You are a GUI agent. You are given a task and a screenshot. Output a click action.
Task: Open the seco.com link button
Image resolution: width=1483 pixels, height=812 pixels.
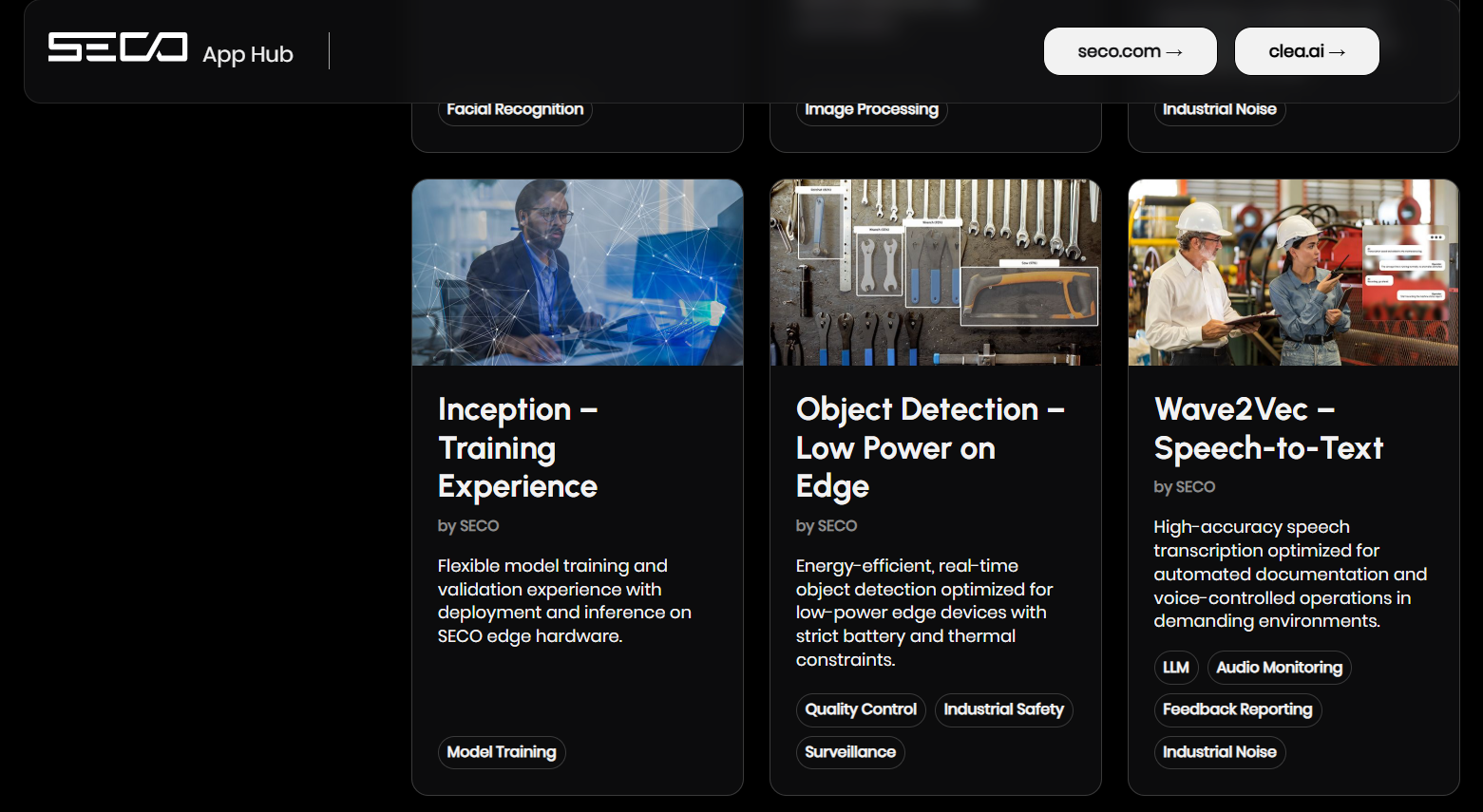1130,51
